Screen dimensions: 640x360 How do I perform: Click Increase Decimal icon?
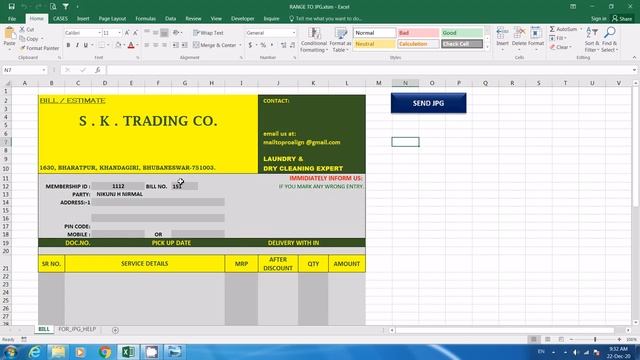point(284,45)
